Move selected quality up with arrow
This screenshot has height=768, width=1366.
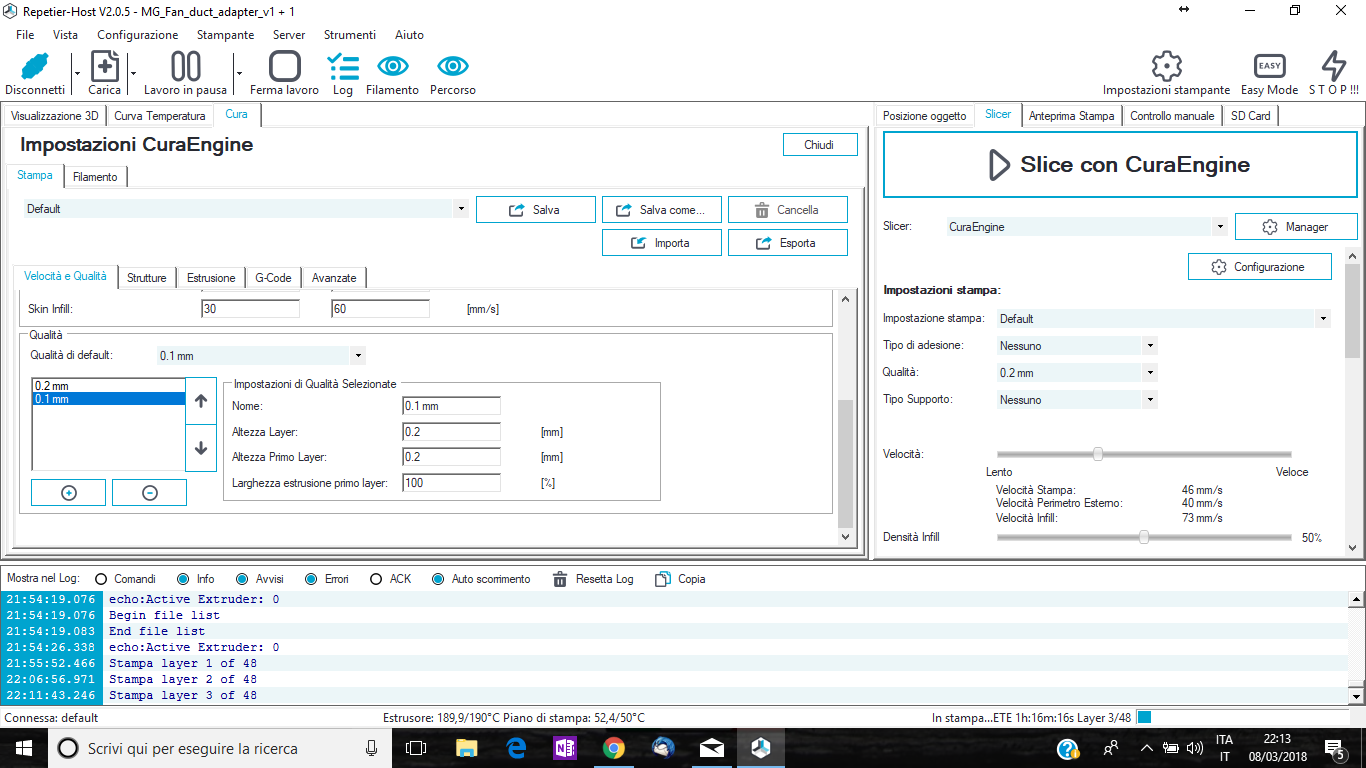(x=201, y=401)
